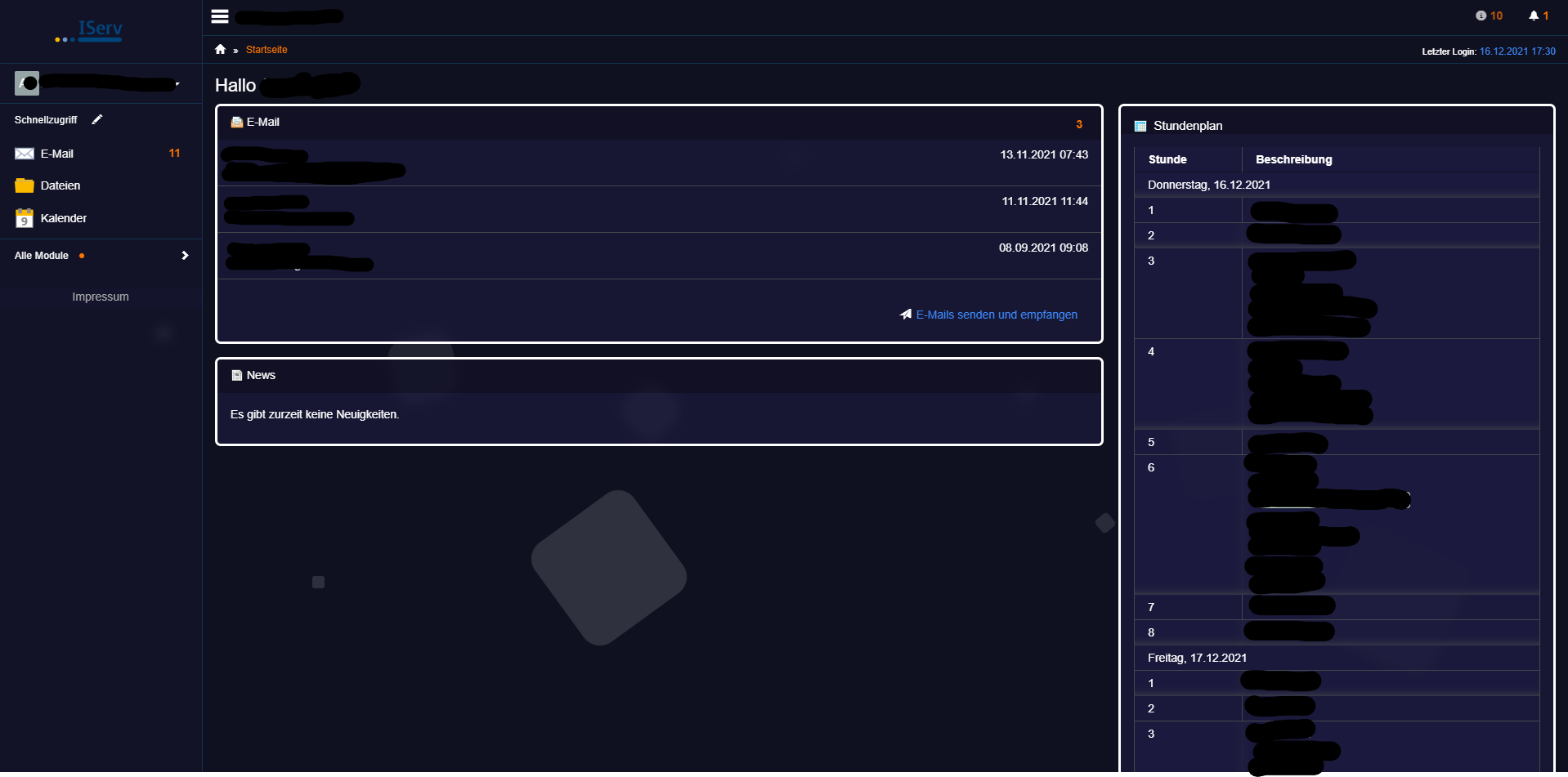Click the info icon showing 10
The width and height of the screenshot is (1568, 777).
pyautogui.click(x=1481, y=15)
